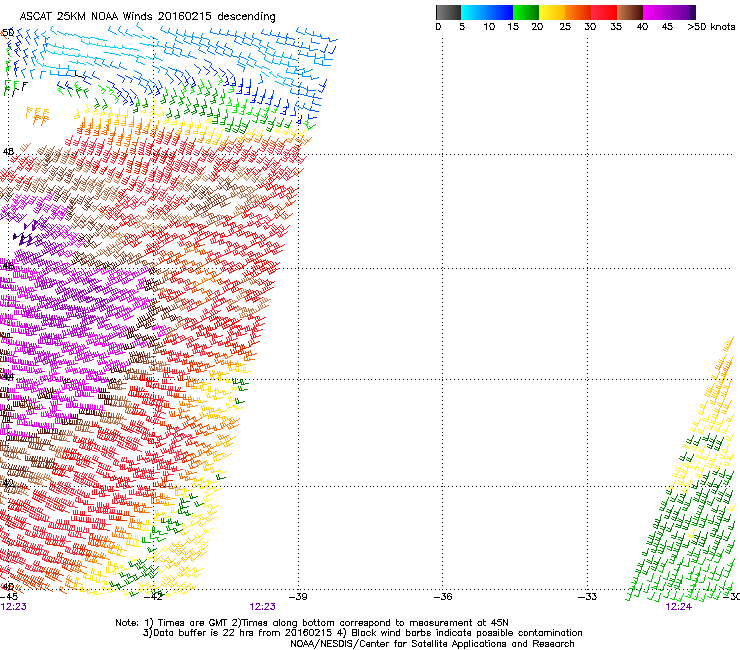Select the gray 0–5 knot segment of the color bar
Image resolution: width=740 pixels, height=650 pixels.
pyautogui.click(x=448, y=12)
